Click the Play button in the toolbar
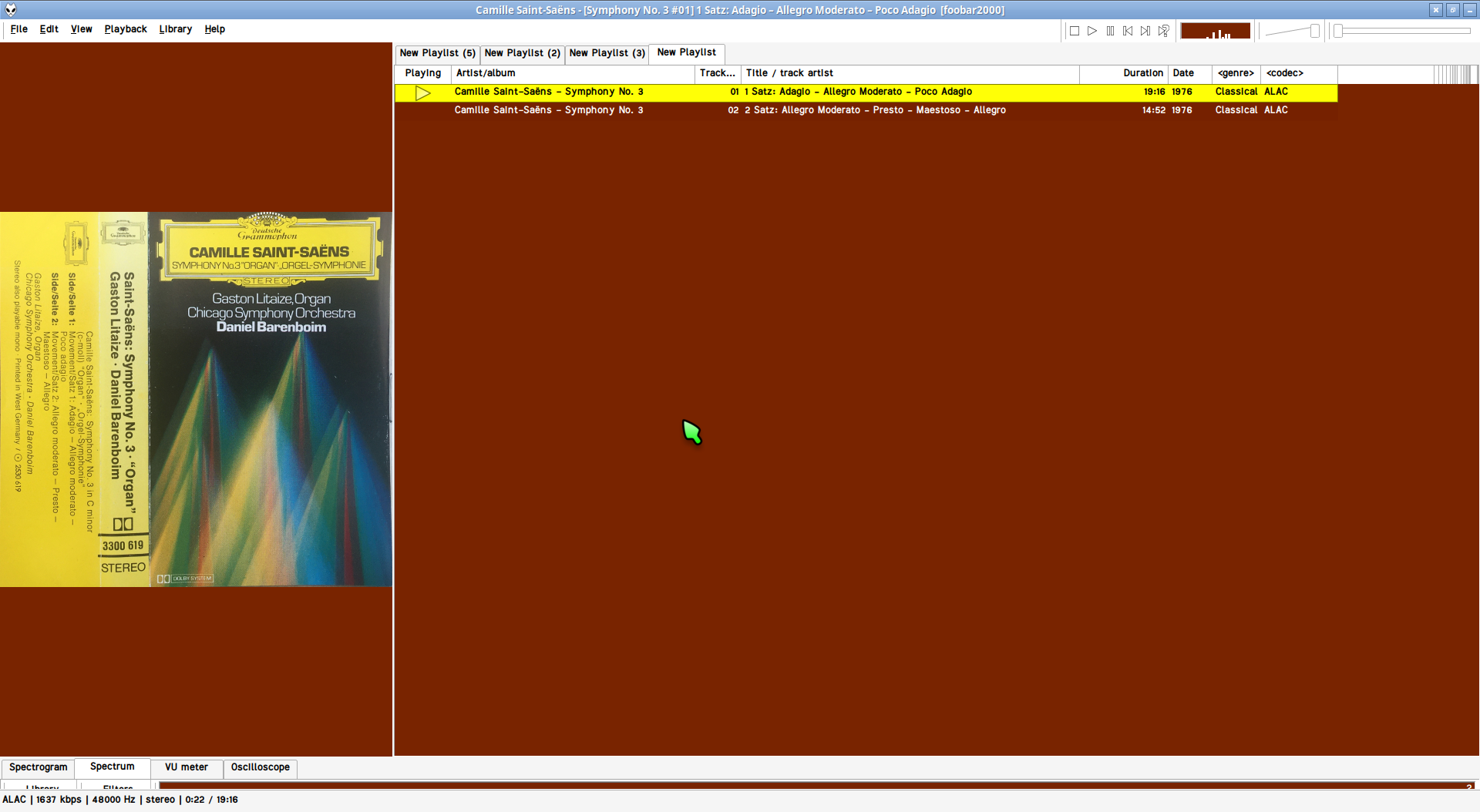Screen dimensions: 1480x812 pyautogui.click(x=1092, y=31)
